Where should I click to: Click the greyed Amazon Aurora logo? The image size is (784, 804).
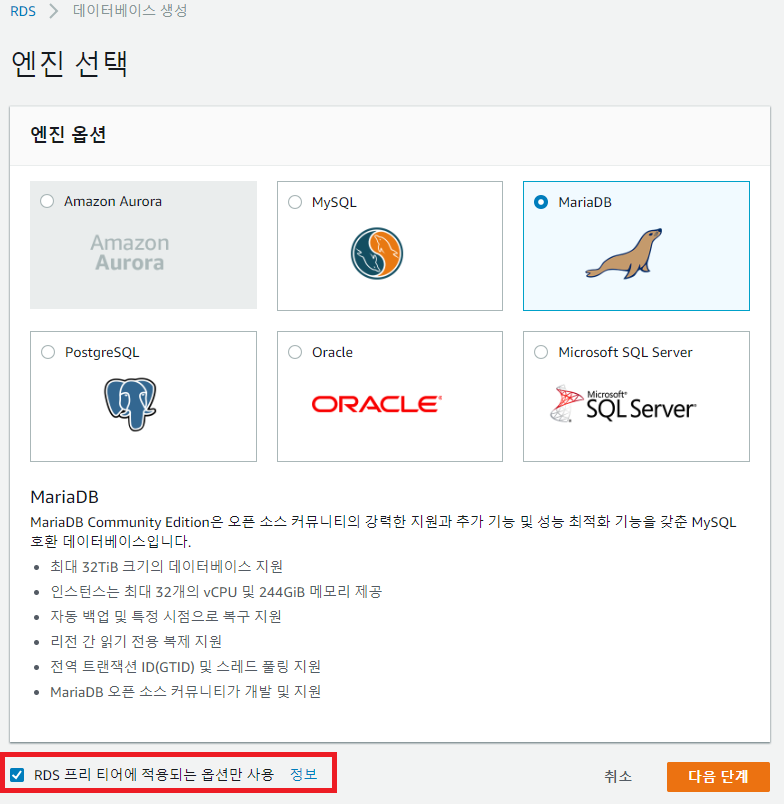click(130, 252)
